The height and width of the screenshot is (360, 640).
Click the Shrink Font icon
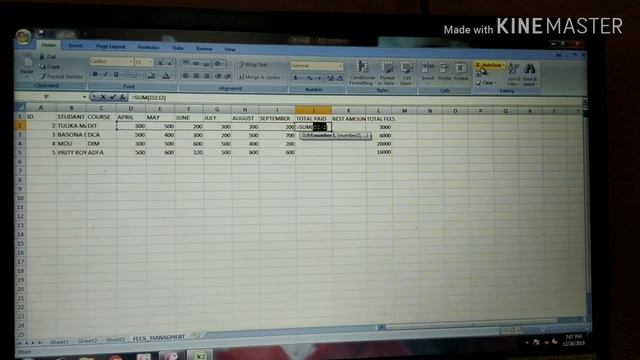[170, 62]
